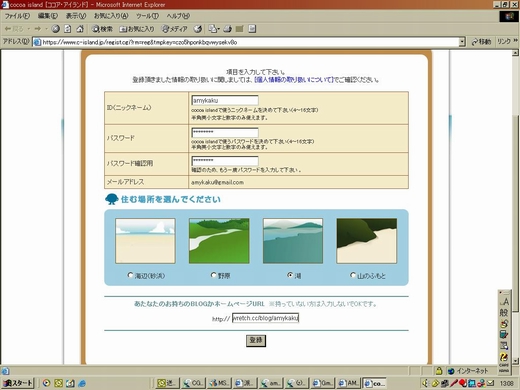Click the envelope icon in the system tray
This screenshot has height=390, width=520.
(490, 383)
